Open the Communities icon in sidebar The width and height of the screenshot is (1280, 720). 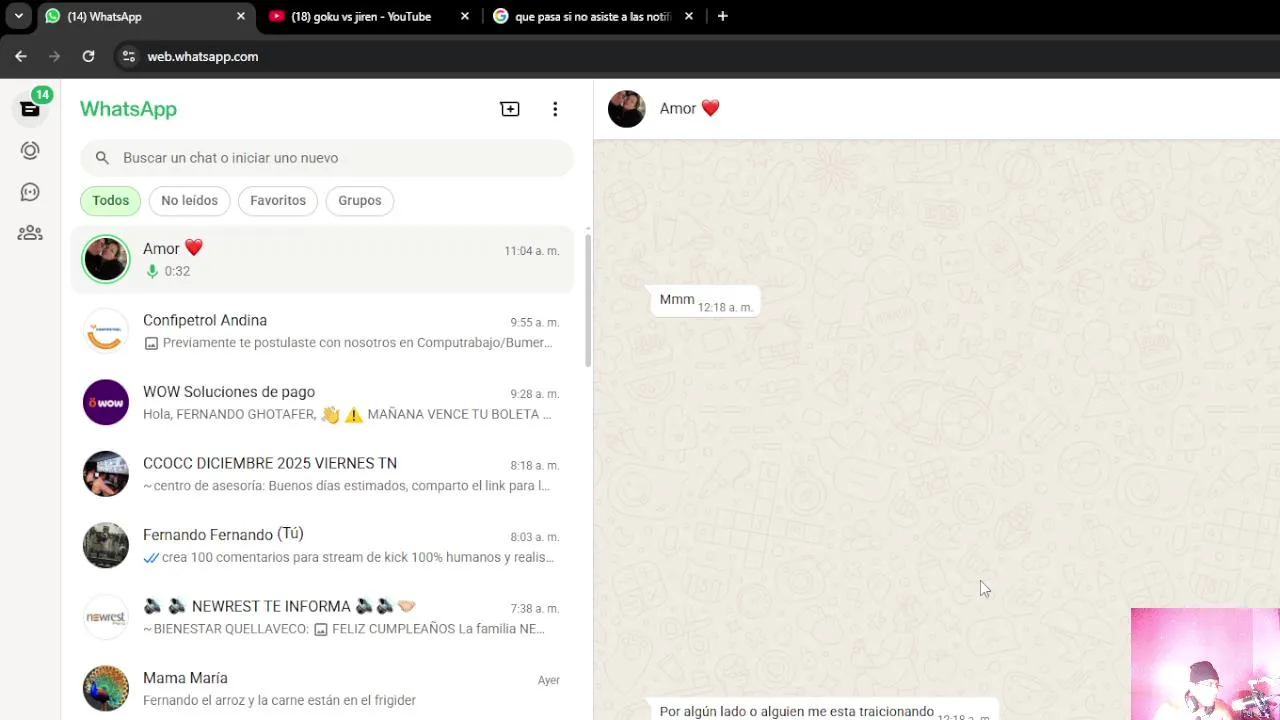(30, 233)
